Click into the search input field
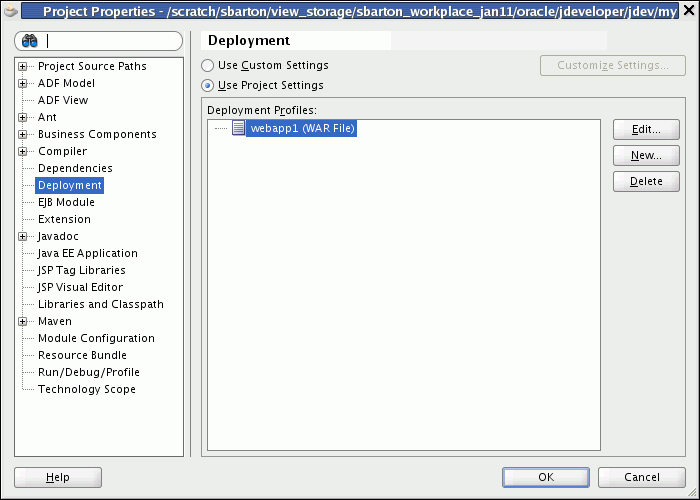This screenshot has height=500, width=700. (x=112, y=41)
